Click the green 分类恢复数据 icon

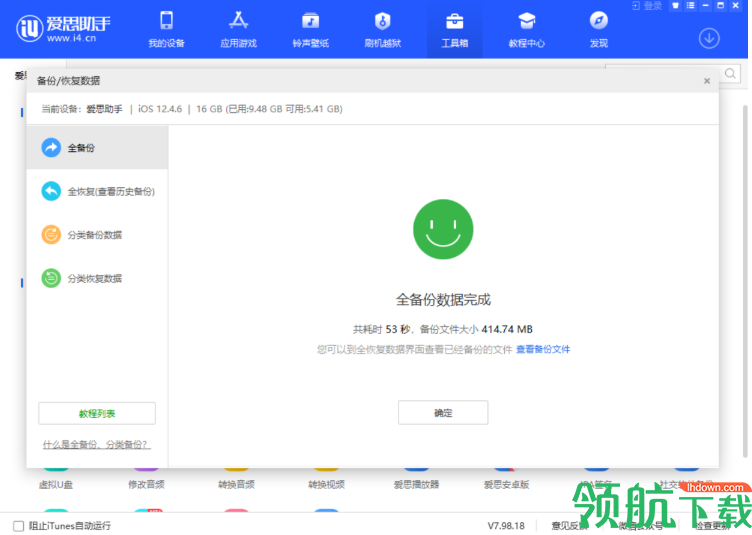[51, 278]
